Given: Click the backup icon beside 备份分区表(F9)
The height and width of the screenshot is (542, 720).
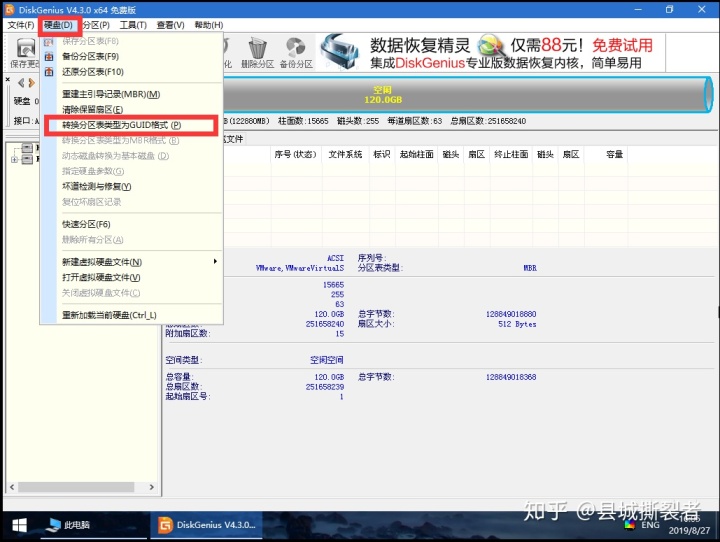Looking at the screenshot, I should coord(49,56).
